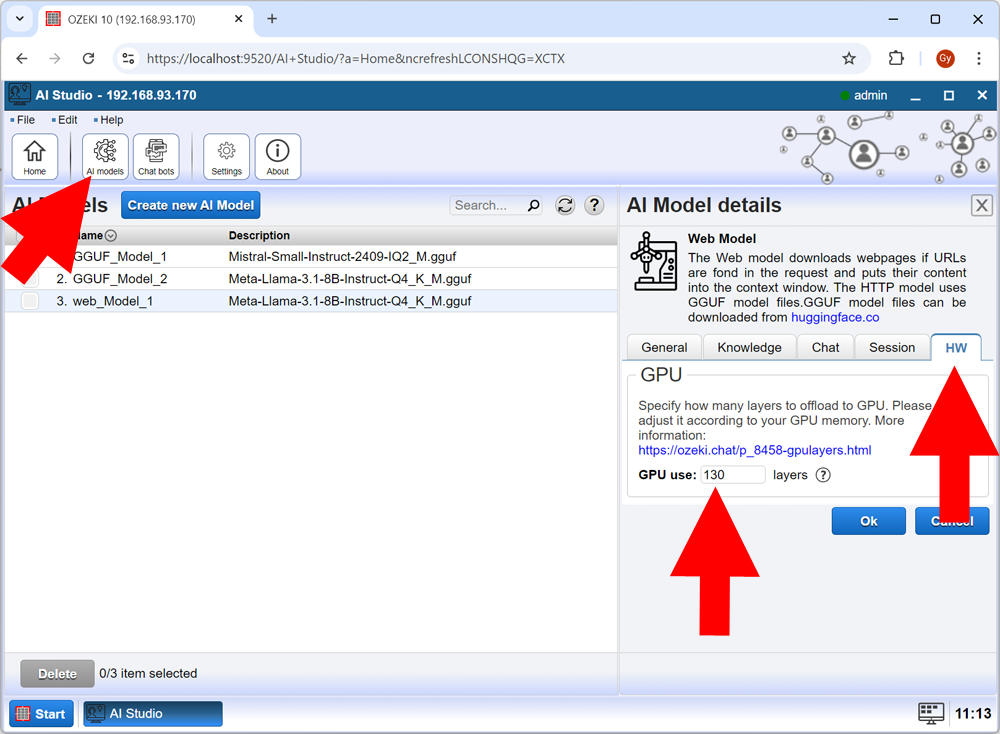Bookmark this page with the star icon

pos(849,59)
